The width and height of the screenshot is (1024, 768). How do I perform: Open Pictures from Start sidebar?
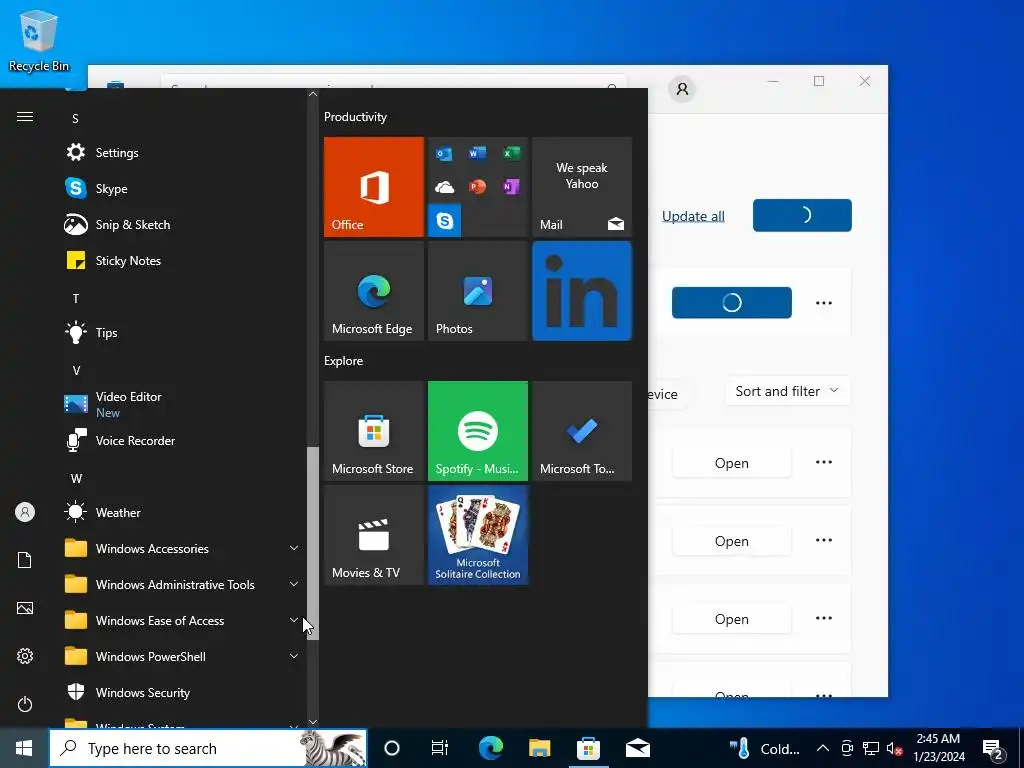(x=25, y=608)
